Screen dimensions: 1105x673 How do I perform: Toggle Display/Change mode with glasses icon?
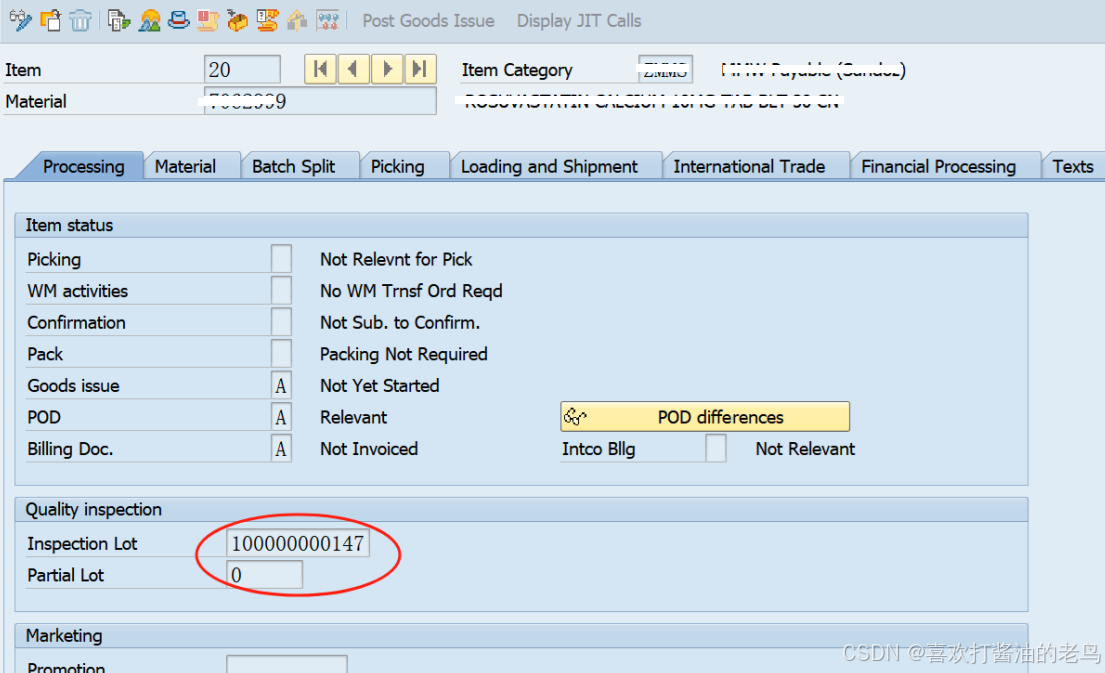[22, 19]
